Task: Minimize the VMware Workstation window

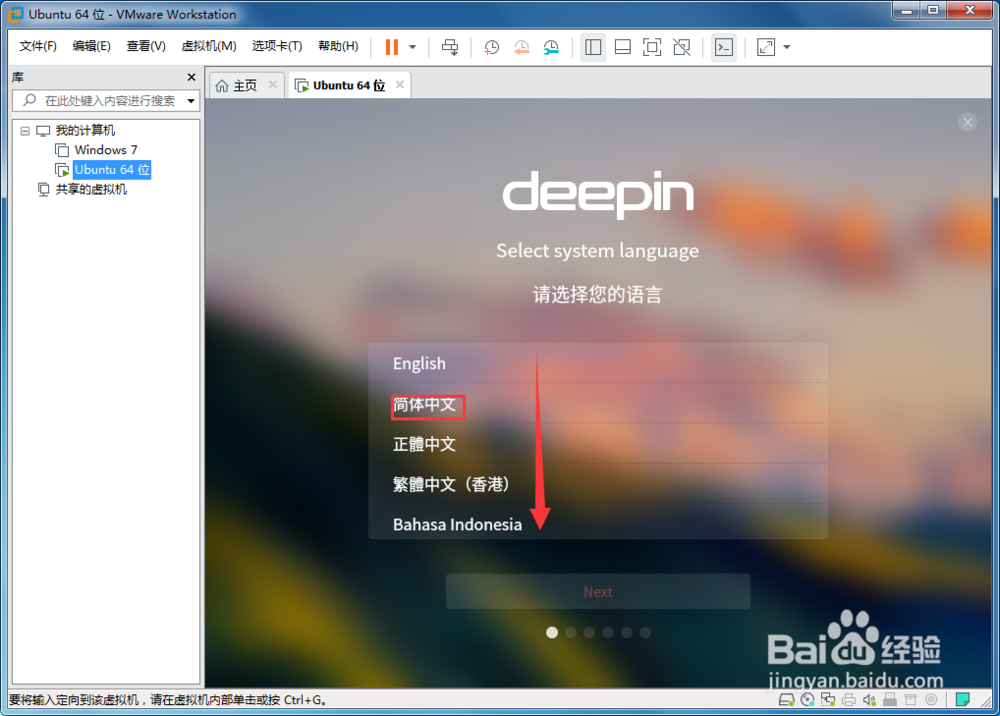Action: [908, 11]
